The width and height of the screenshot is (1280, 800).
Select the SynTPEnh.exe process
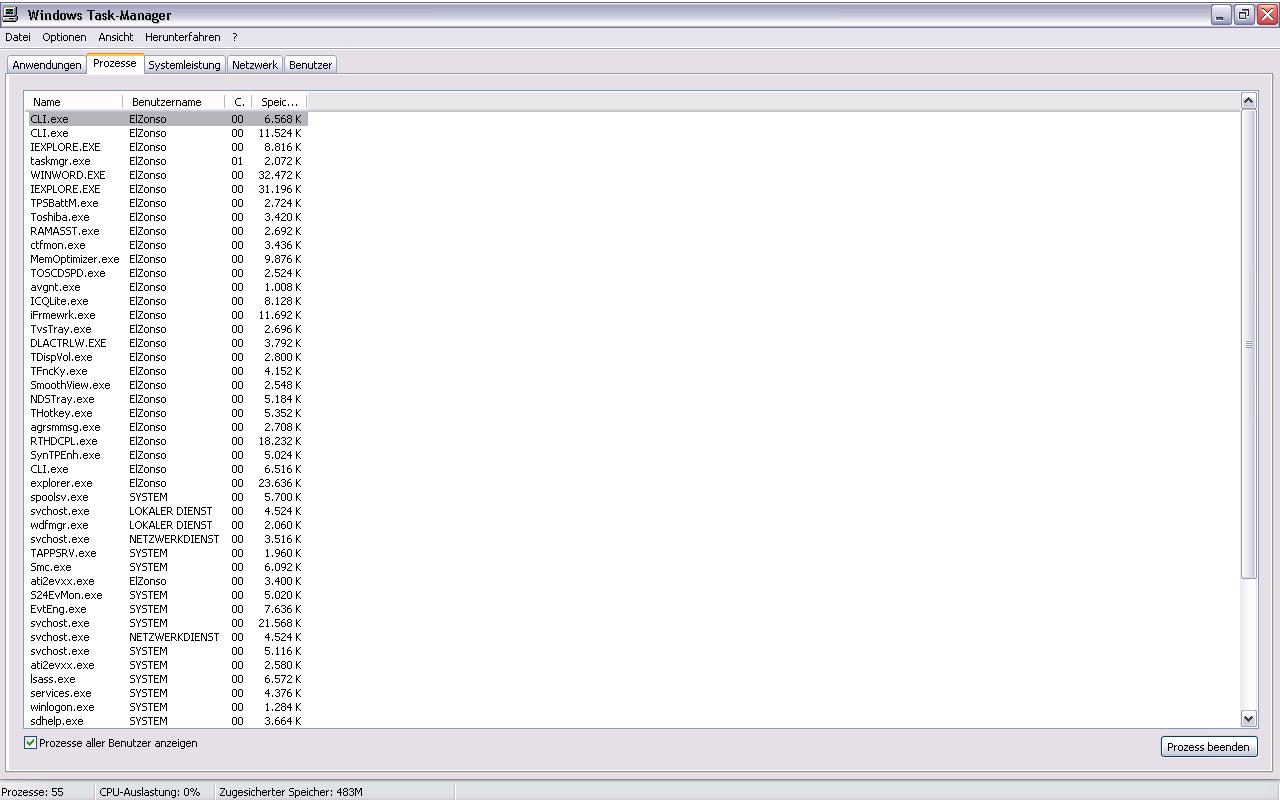(167, 455)
